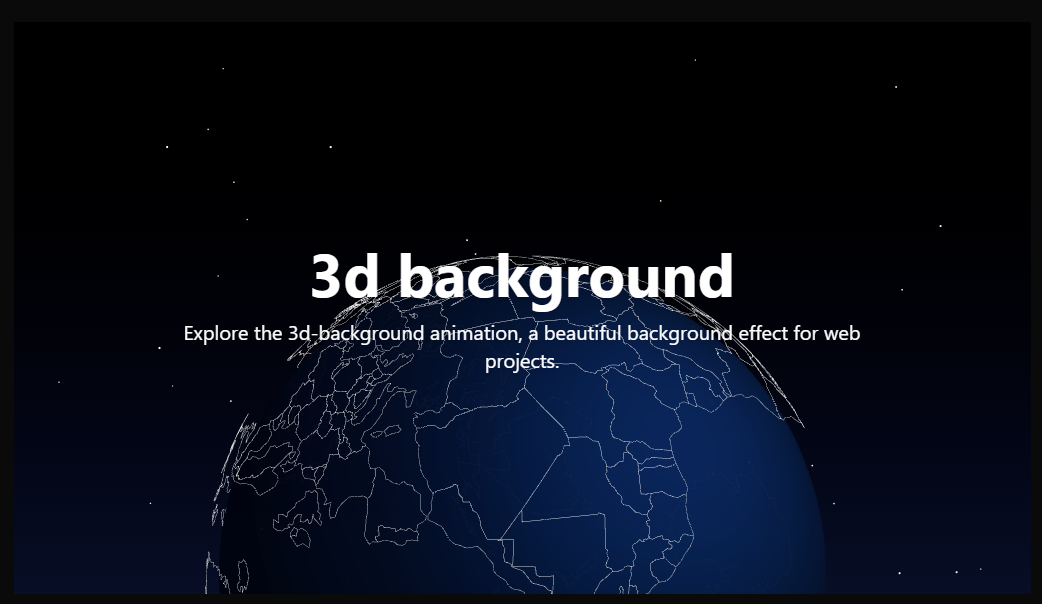The height and width of the screenshot is (604, 1042).
Task: Click the subtitle description text
Action: 521,346
